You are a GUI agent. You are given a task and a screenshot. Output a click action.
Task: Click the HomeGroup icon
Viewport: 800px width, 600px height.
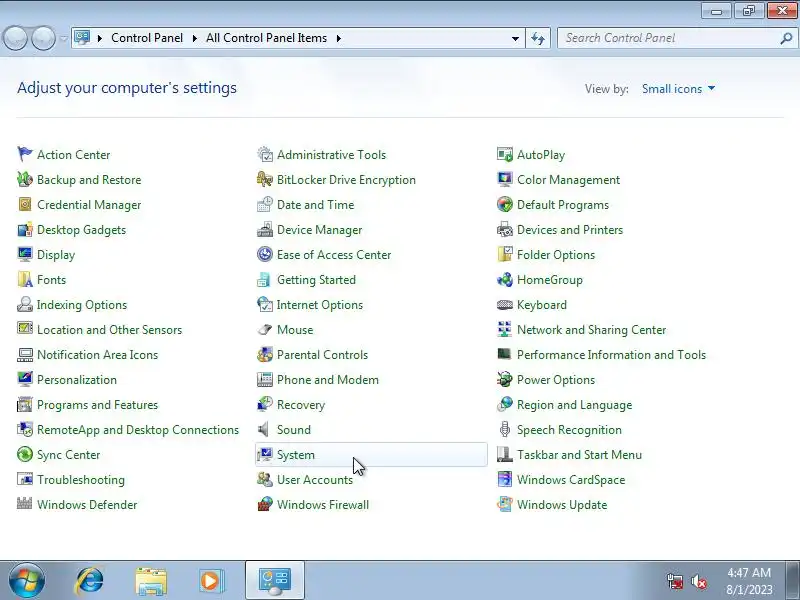(x=505, y=279)
